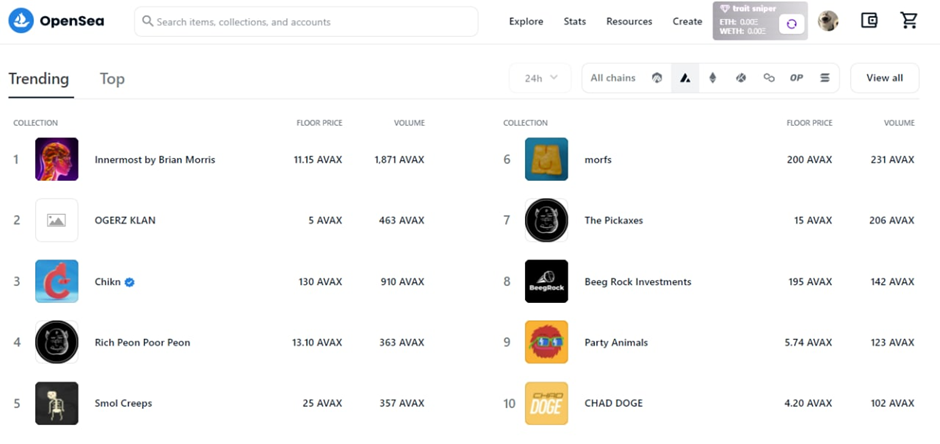Open the Party Animals collection name
Image resolution: width=940 pixels, height=444 pixels.
tap(616, 343)
